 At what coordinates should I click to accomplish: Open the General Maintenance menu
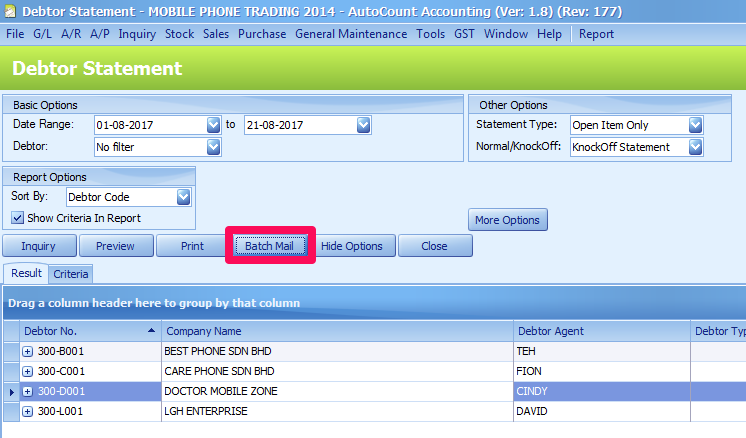pyautogui.click(x=351, y=34)
